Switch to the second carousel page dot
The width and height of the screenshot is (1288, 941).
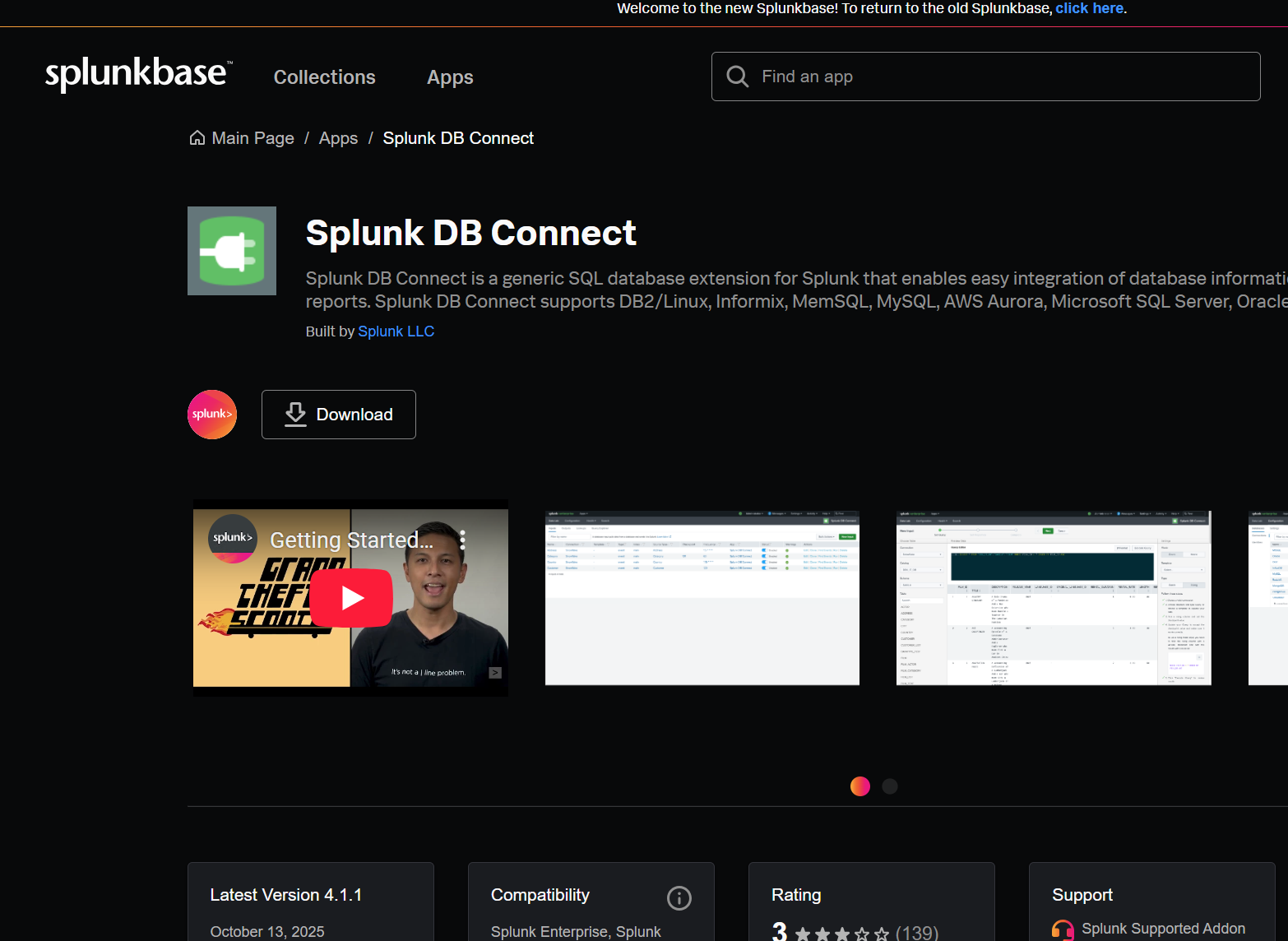[x=890, y=786]
